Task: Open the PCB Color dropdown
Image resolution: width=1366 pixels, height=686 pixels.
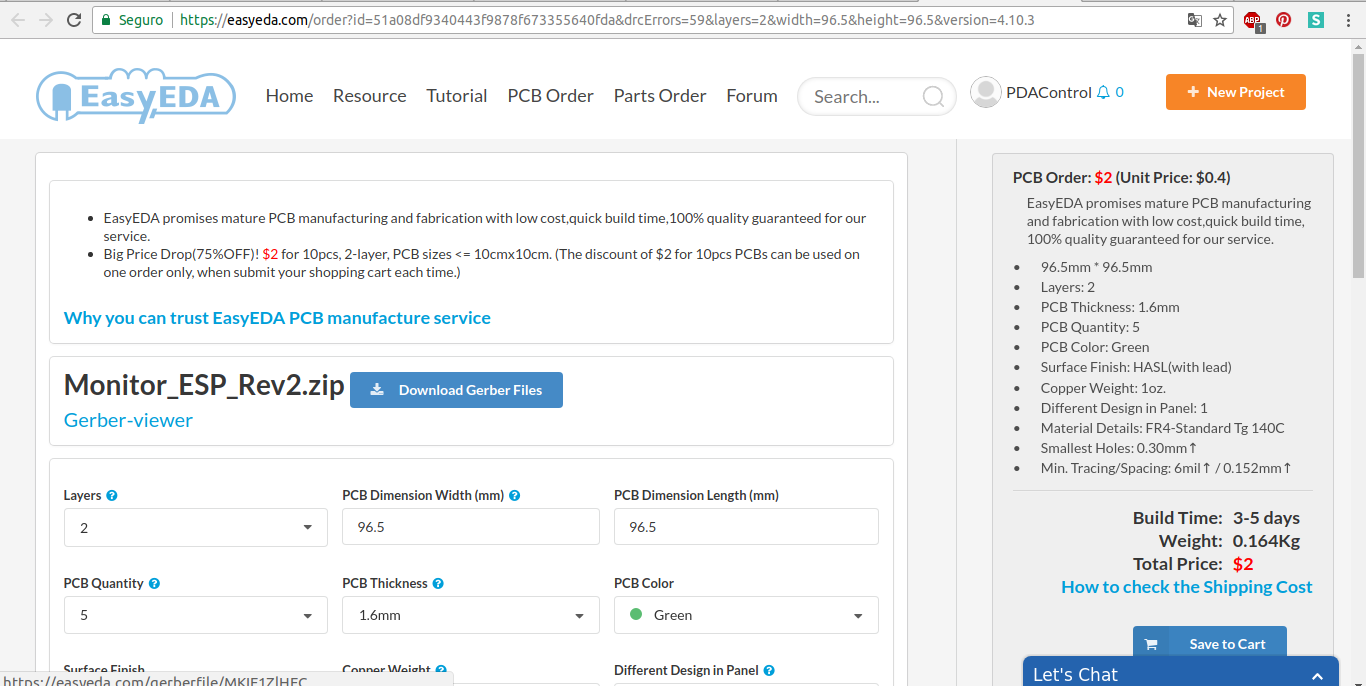Action: (746, 615)
